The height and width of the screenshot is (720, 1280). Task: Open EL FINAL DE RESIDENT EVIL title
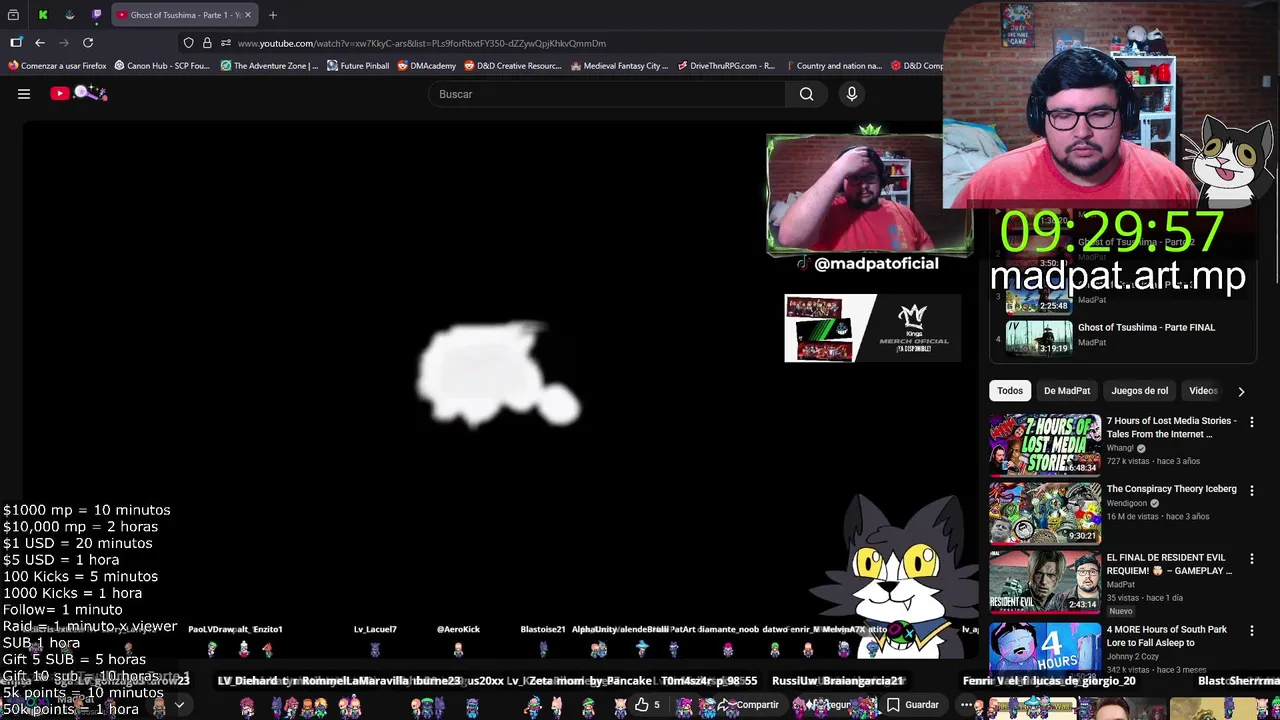pos(1169,564)
